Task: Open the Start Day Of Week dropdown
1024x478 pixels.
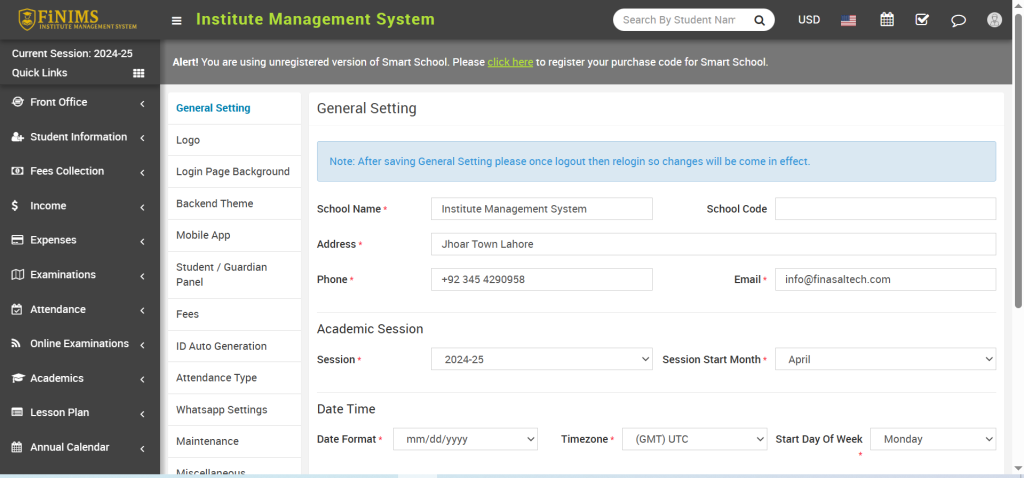Action: click(933, 439)
